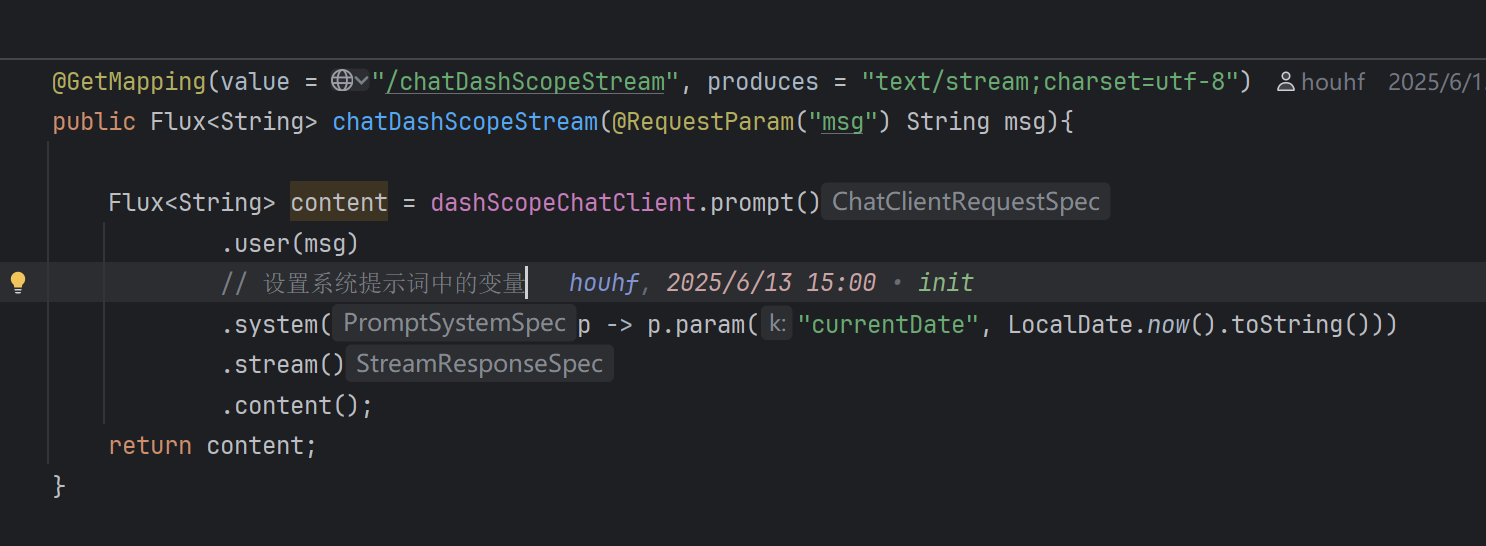The height and width of the screenshot is (546, 1486).
Task: Place the cursor on the "return content;" line
Action: [x=212, y=446]
